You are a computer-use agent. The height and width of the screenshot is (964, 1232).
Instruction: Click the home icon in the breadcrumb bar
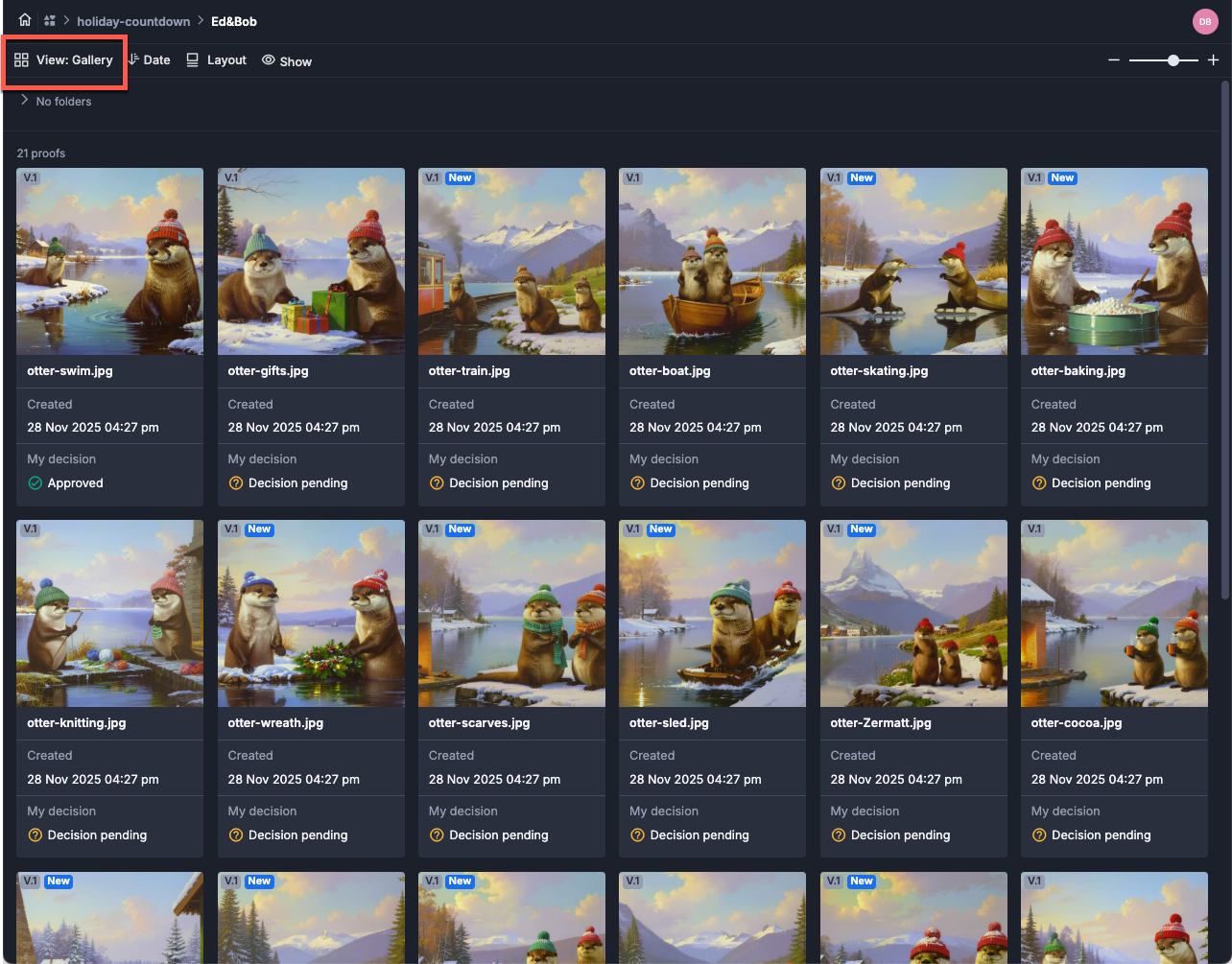[24, 20]
